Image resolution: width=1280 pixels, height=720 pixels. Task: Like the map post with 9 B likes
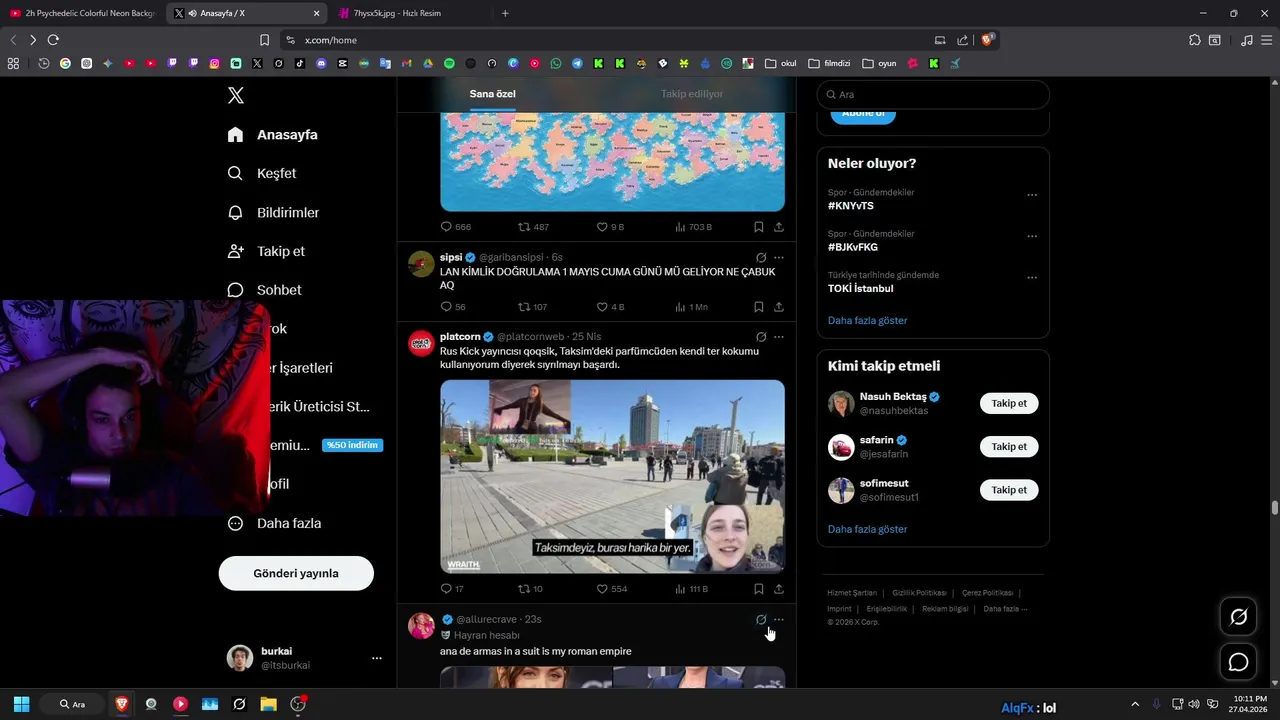(x=610, y=227)
